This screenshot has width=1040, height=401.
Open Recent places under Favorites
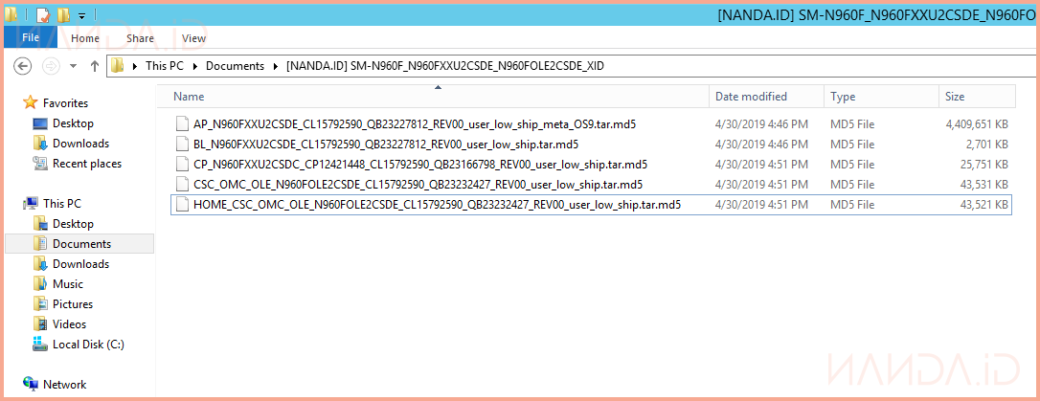(x=86, y=163)
